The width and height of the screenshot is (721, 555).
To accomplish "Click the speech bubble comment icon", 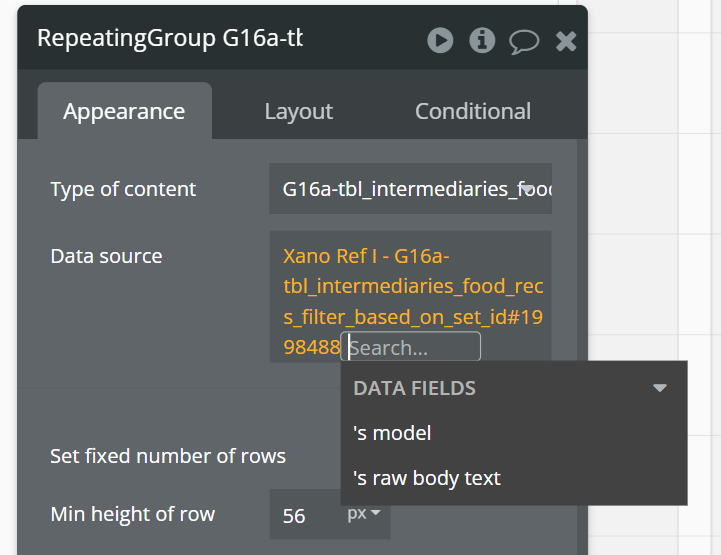I will (x=524, y=41).
